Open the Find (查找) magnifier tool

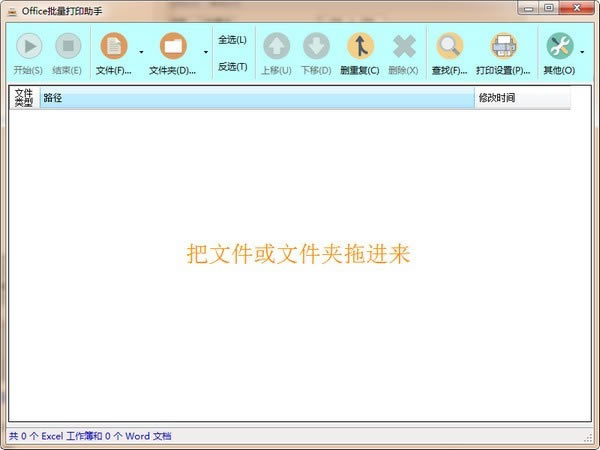(x=450, y=46)
